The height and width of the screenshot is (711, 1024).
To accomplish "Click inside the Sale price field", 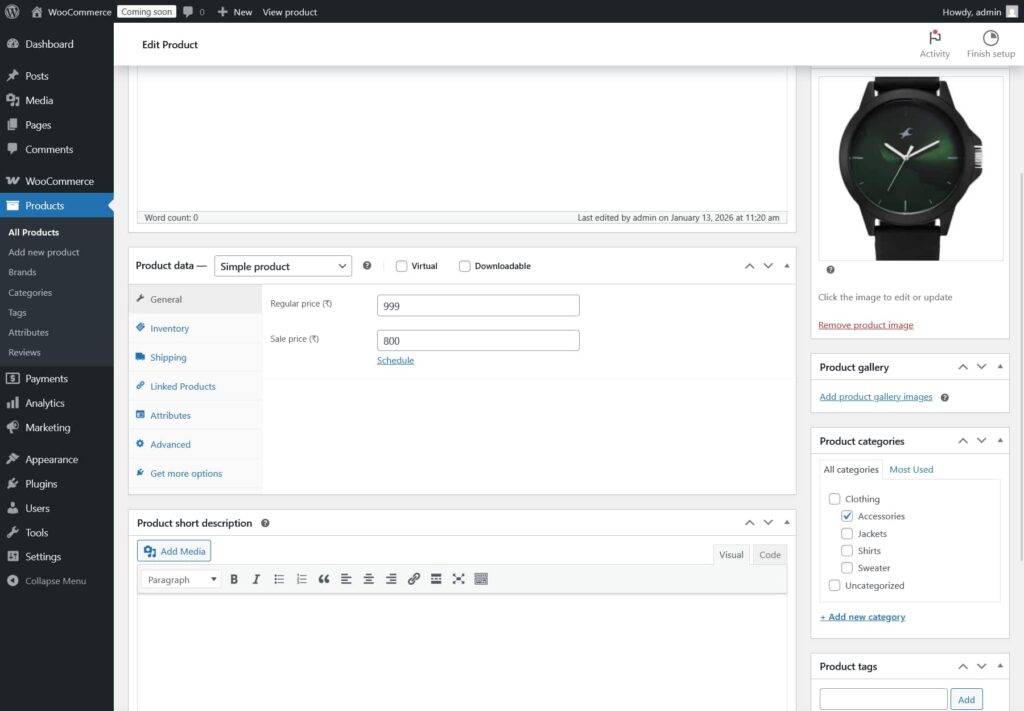I will coord(477,339).
